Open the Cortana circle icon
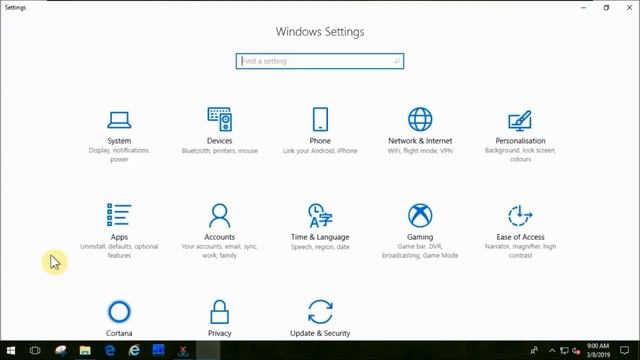The height and width of the screenshot is (360, 640). click(119, 311)
